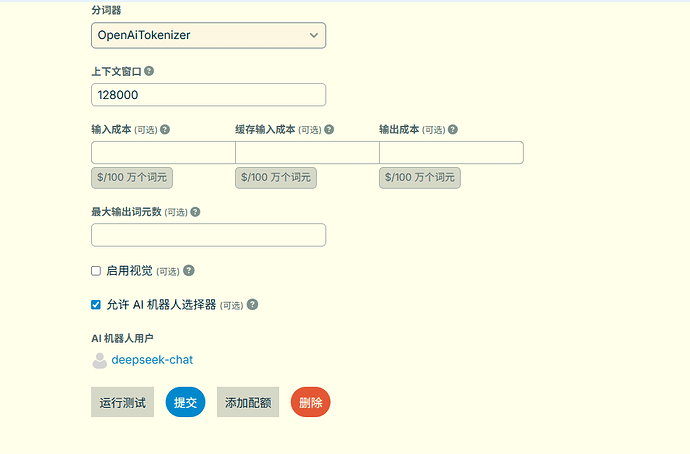Click the 缓存输入成本 help icon

pyautogui.click(x=329, y=129)
